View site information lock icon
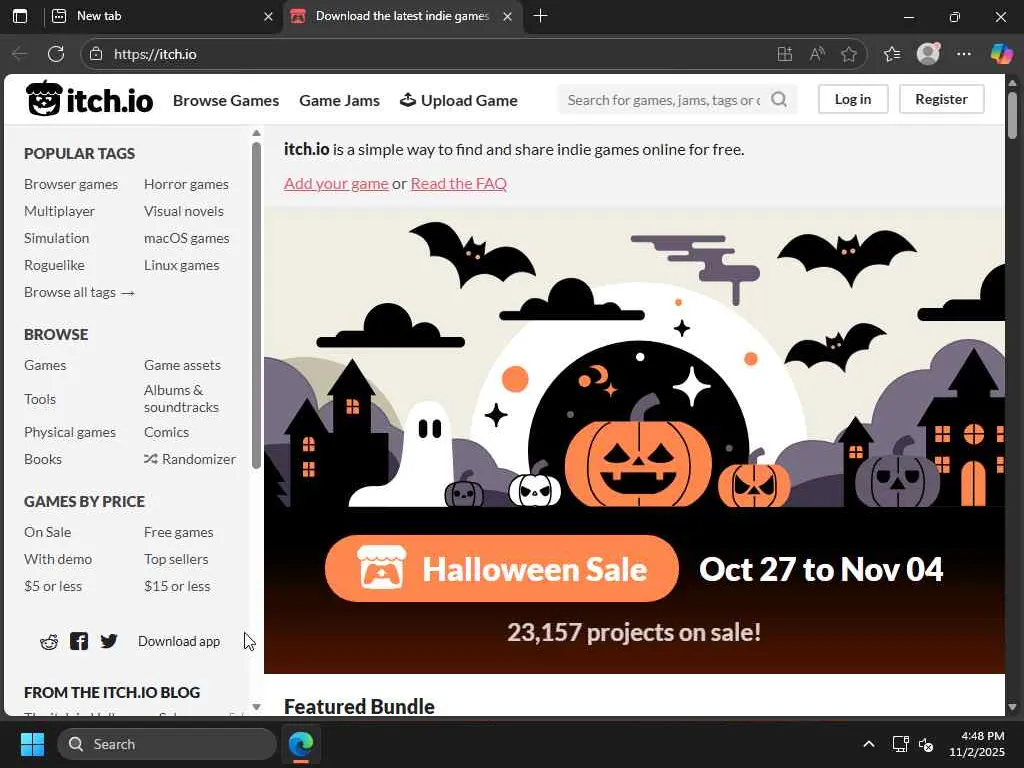The height and width of the screenshot is (768, 1024). tap(96, 54)
